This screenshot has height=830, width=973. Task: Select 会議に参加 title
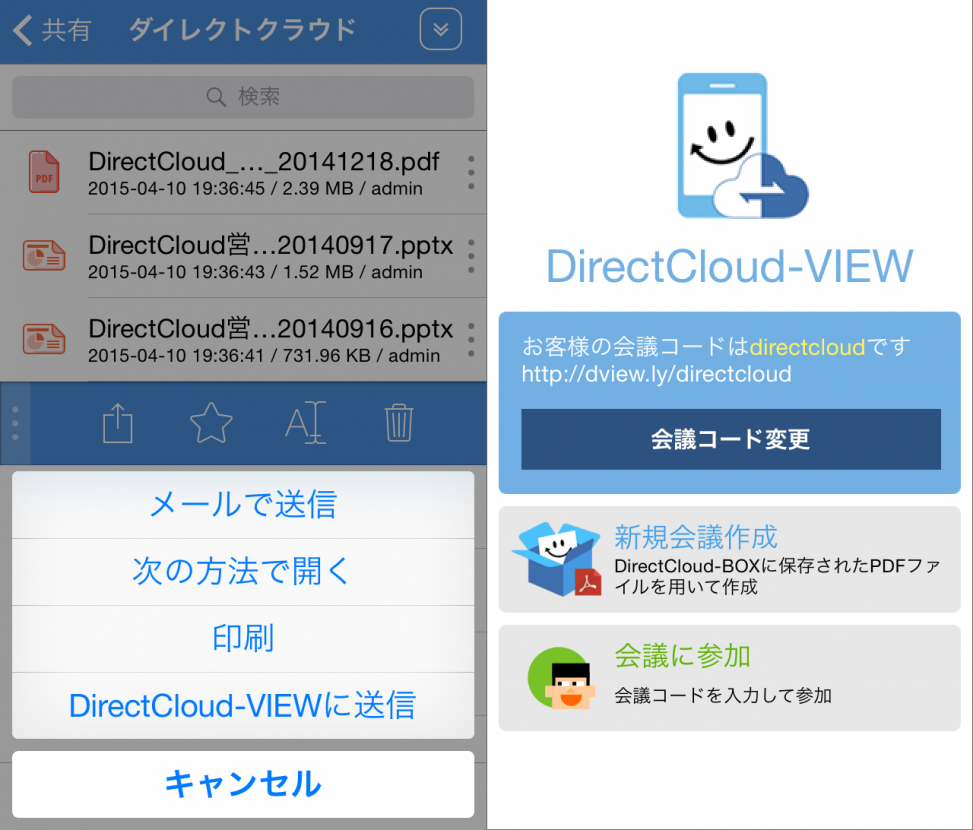tap(683, 656)
